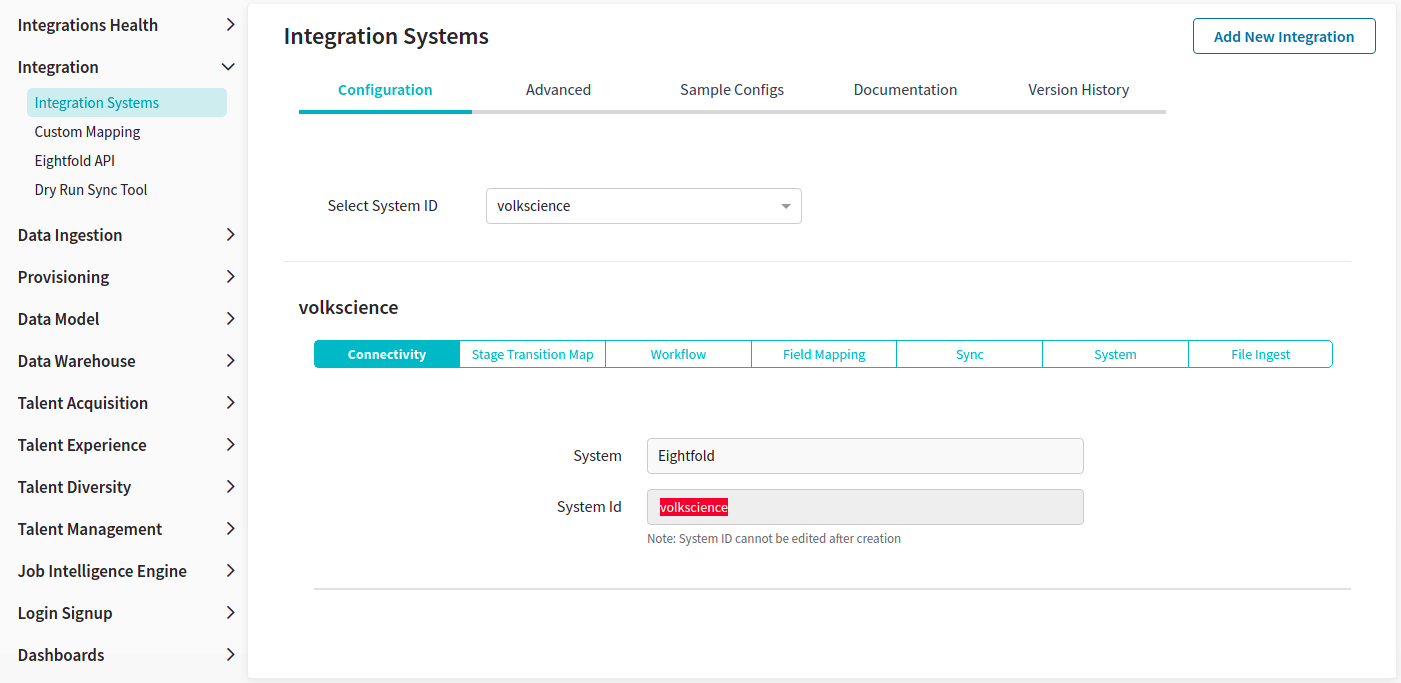This screenshot has width=1401, height=683.
Task: Click the Data Model menu label
Action: coord(59,319)
